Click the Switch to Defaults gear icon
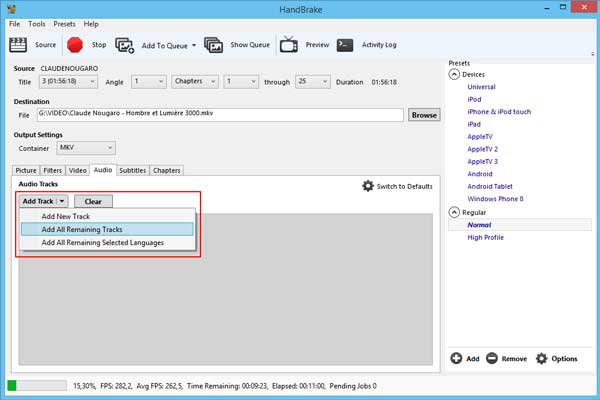600x400 pixels. (368, 186)
